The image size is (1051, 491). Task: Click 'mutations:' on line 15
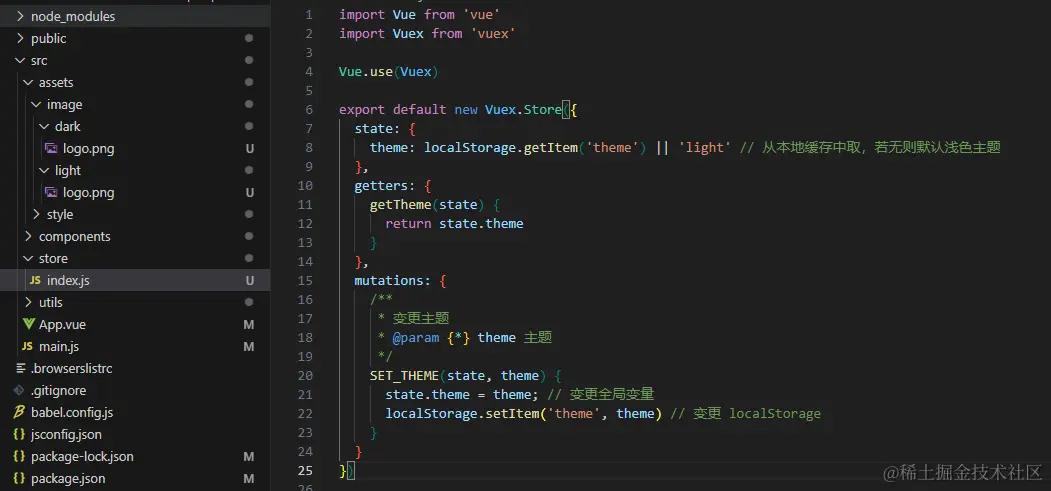393,281
